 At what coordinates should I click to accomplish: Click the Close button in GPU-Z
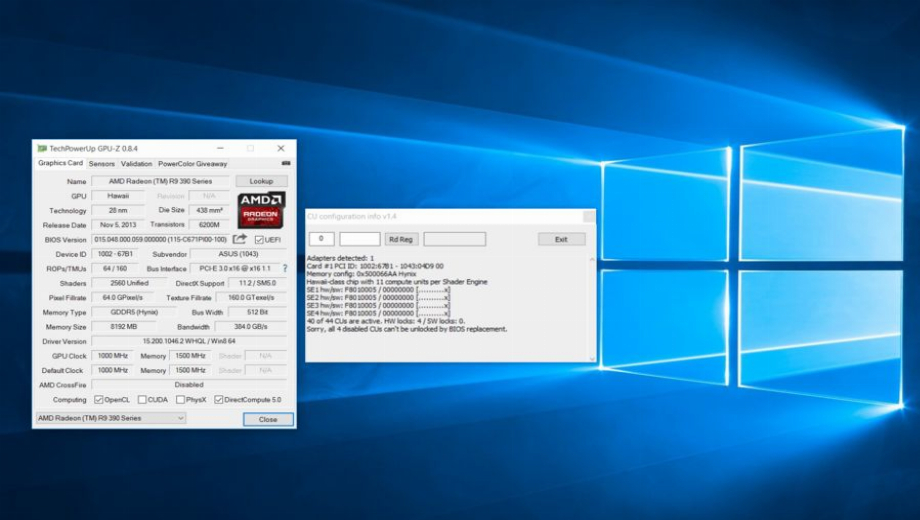click(268, 419)
